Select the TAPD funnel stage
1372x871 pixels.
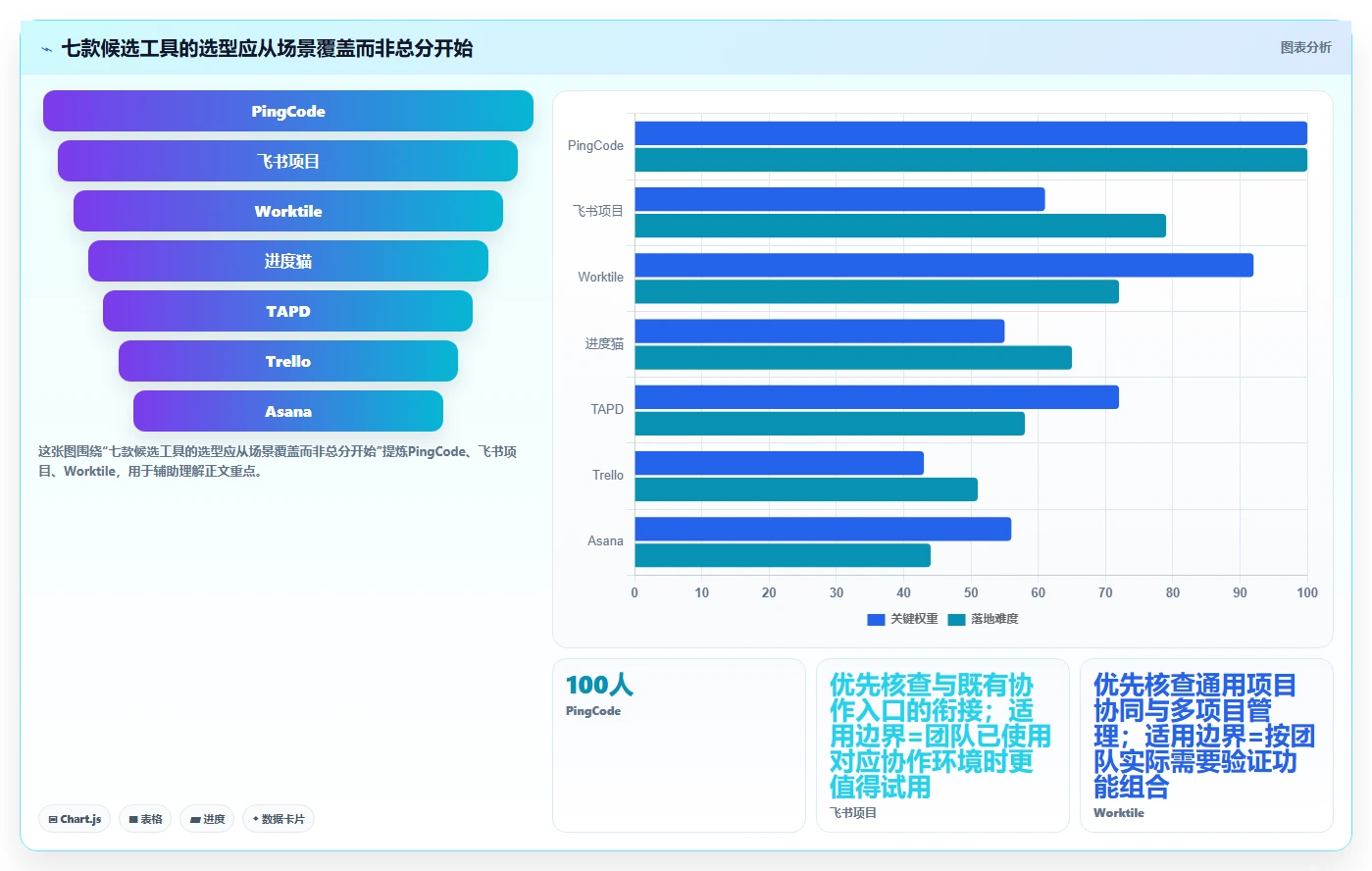pos(288,311)
